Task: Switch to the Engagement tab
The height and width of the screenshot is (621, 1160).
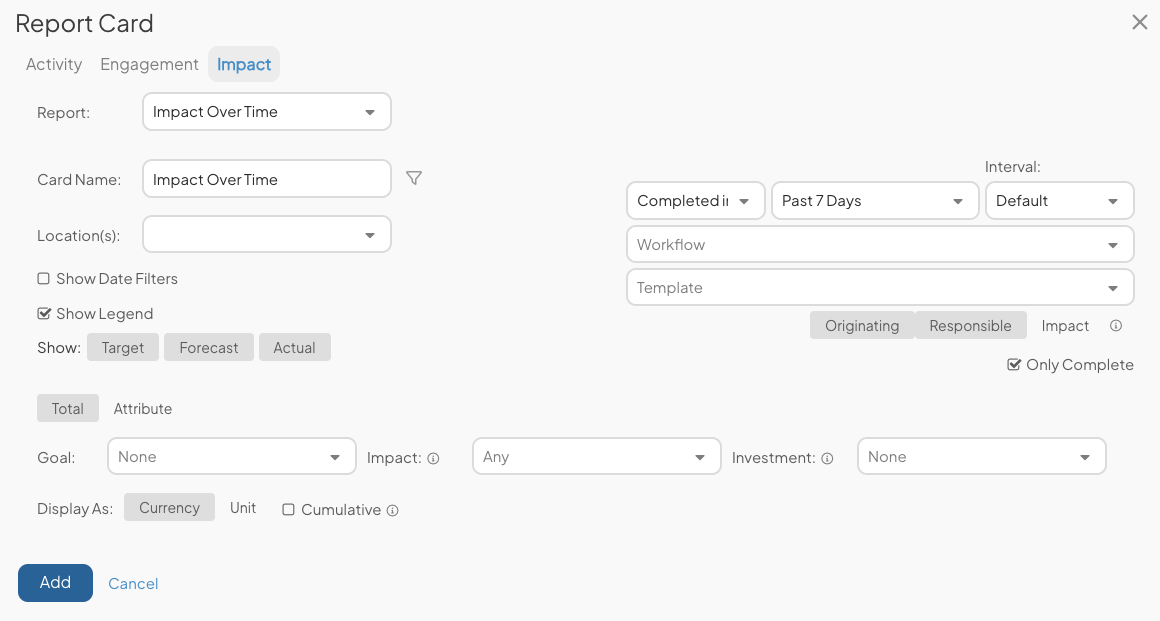Action: [149, 64]
